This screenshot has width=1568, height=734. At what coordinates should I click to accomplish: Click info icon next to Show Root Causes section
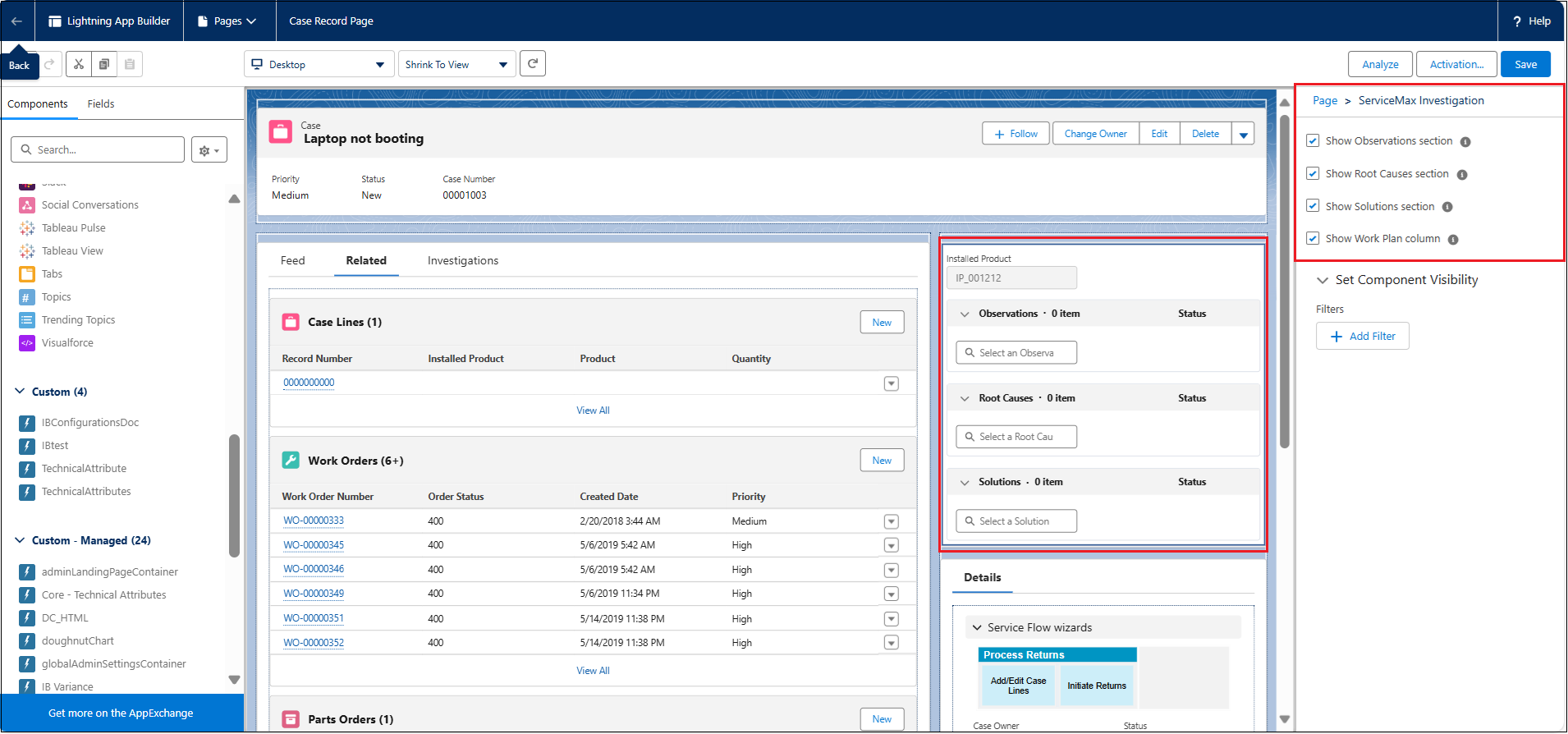[x=1462, y=175]
